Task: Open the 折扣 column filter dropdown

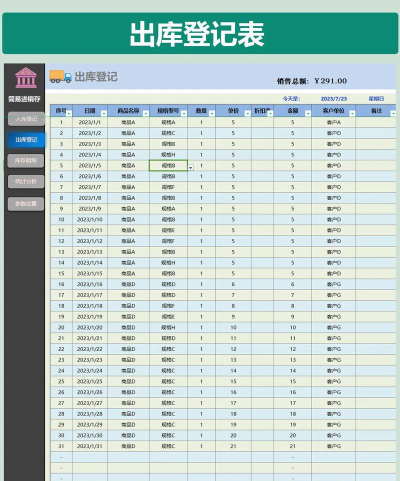Action: pyautogui.click(x=270, y=114)
